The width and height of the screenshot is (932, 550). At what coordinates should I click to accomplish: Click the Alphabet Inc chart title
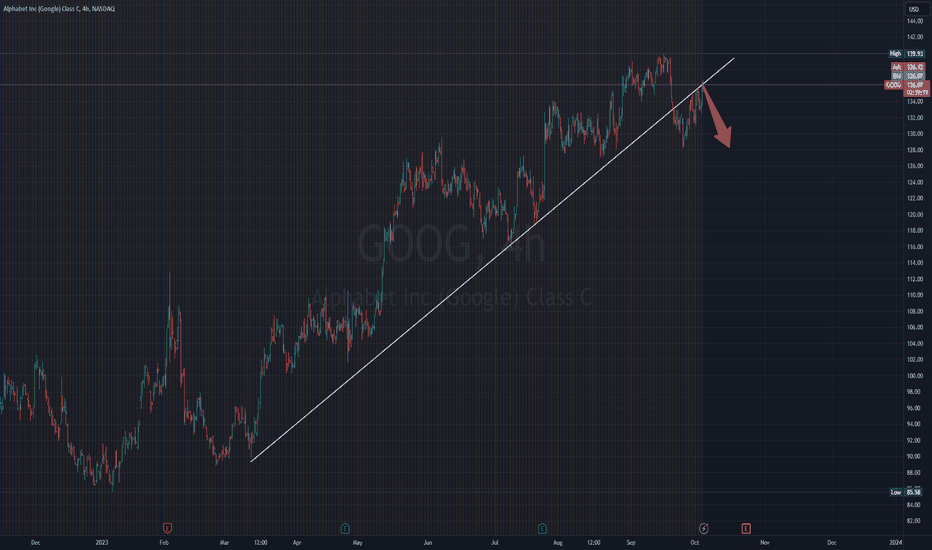coord(59,9)
